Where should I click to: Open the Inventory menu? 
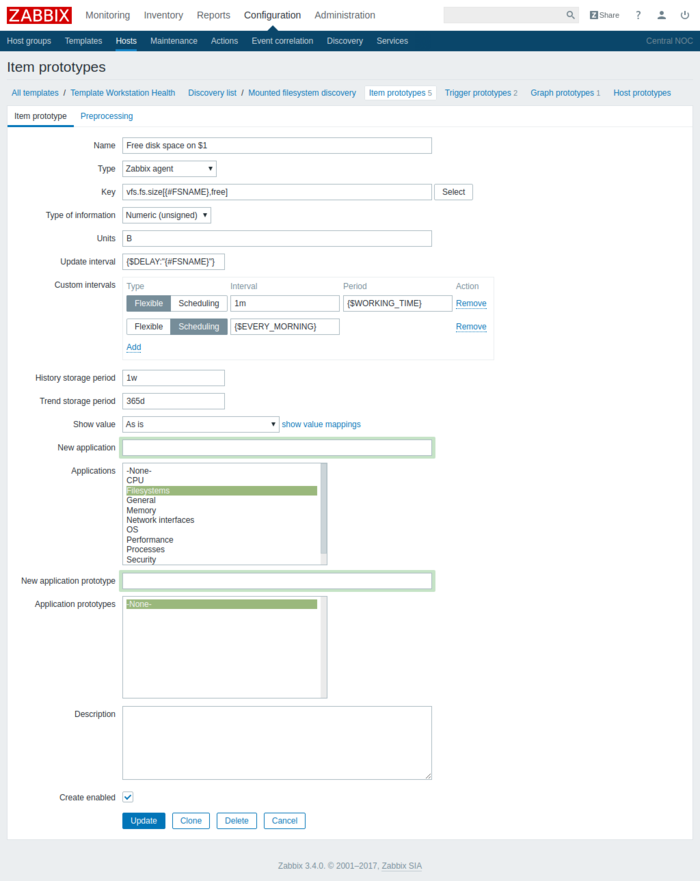click(x=163, y=15)
